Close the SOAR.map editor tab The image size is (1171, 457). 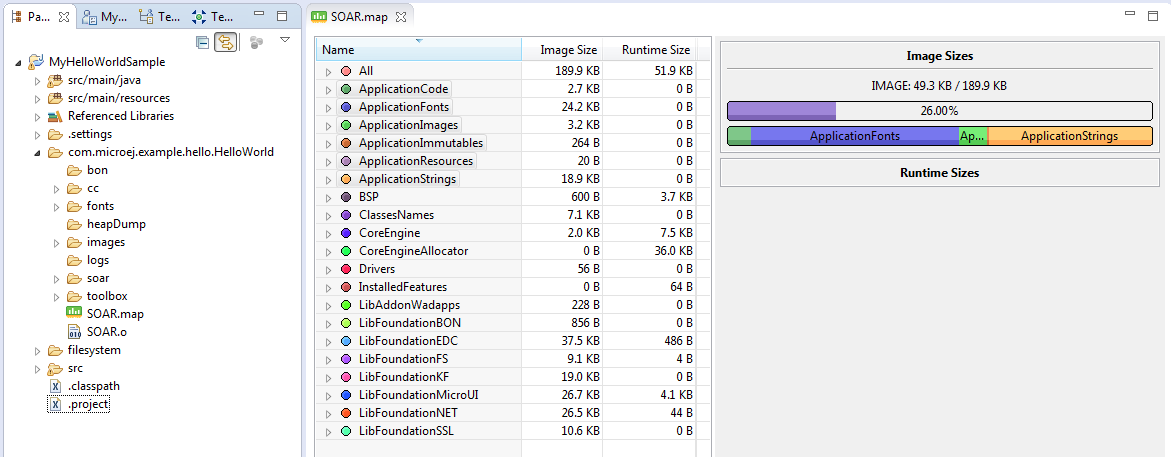399,17
